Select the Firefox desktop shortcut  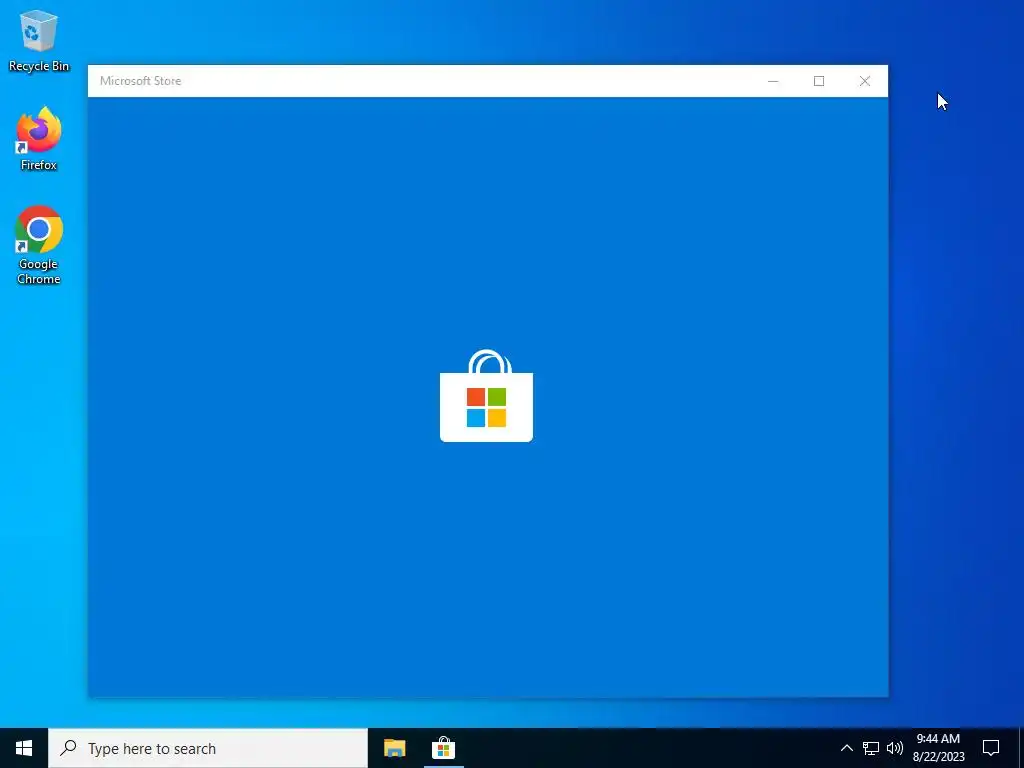[39, 139]
